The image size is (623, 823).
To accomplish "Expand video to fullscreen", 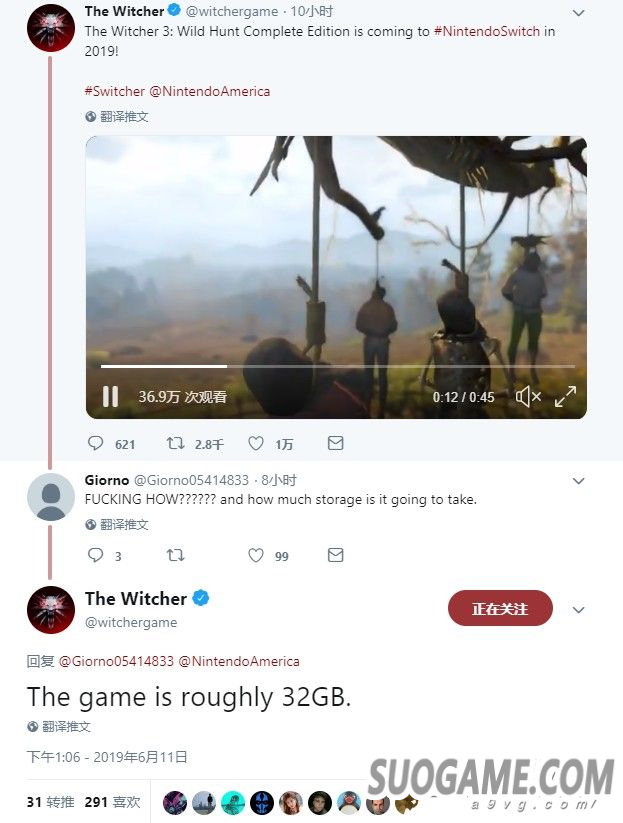I will (565, 396).
